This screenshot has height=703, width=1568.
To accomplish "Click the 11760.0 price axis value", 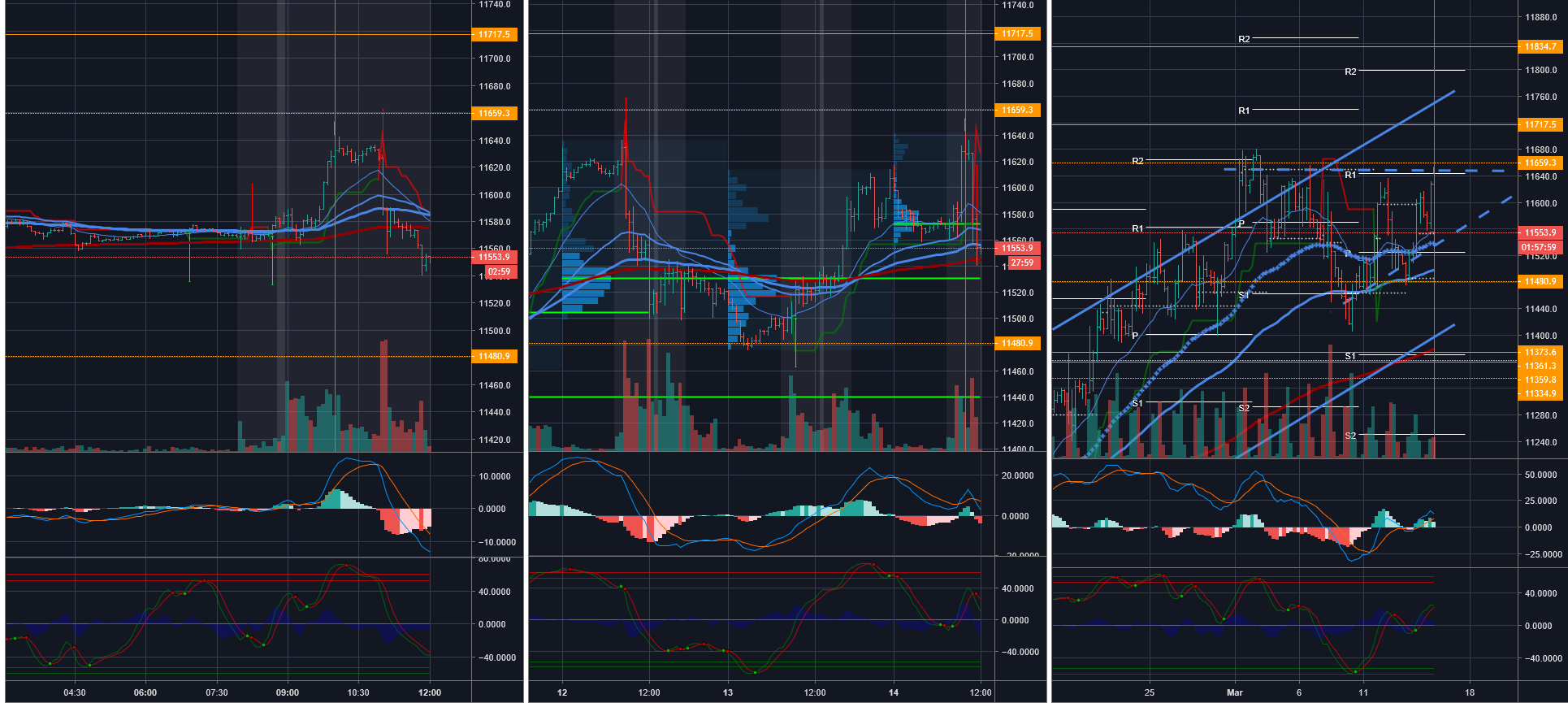I will click(1541, 97).
